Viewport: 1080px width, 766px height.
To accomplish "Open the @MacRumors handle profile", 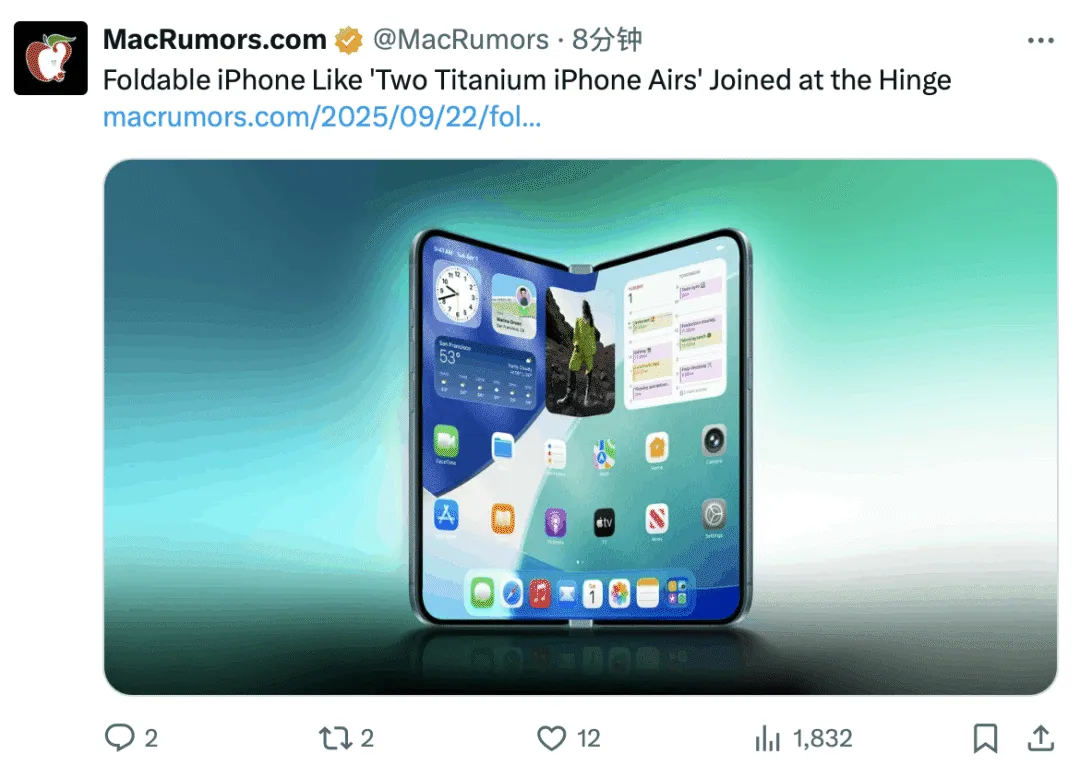I will click(x=461, y=39).
